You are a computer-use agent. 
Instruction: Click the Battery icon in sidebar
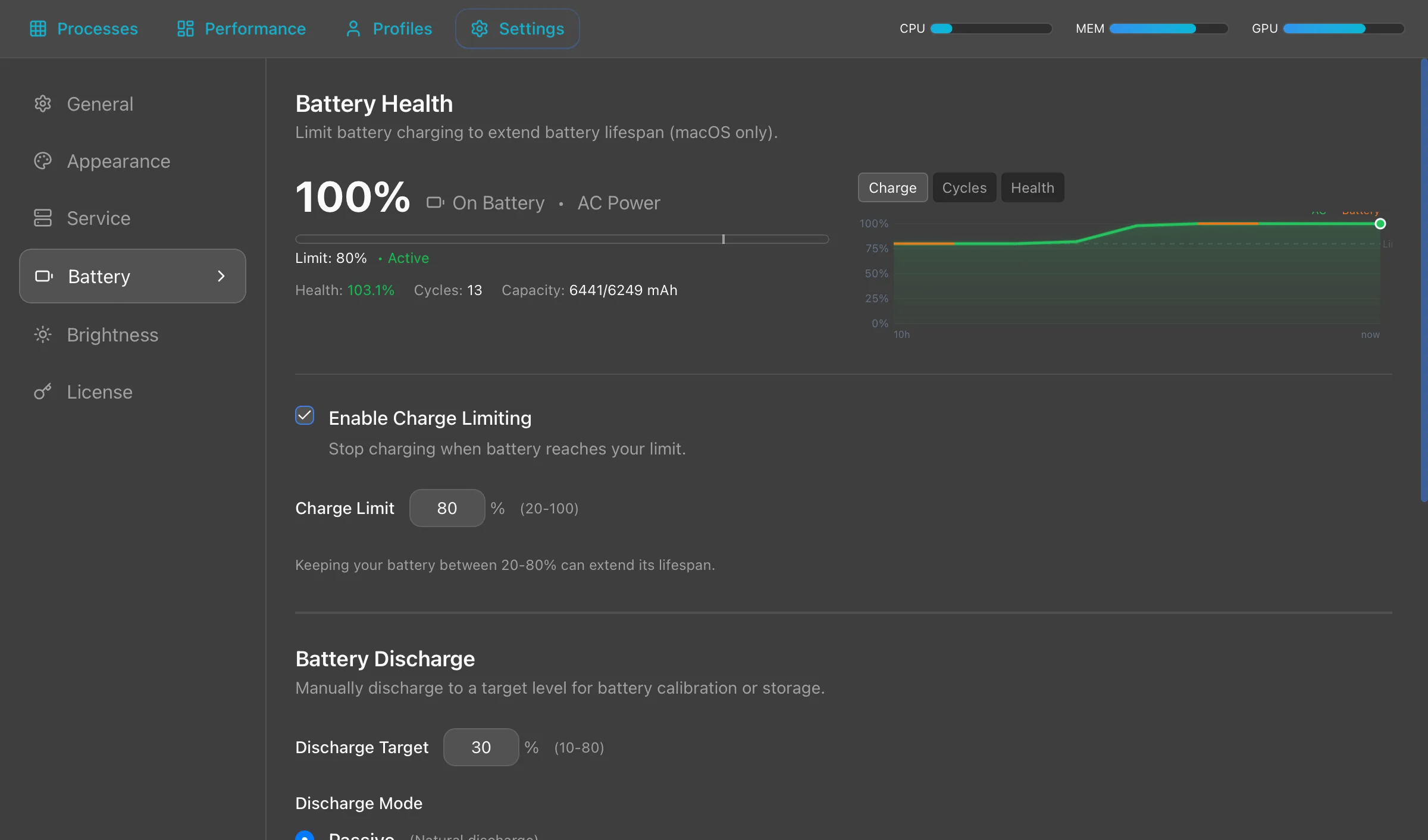click(x=43, y=276)
